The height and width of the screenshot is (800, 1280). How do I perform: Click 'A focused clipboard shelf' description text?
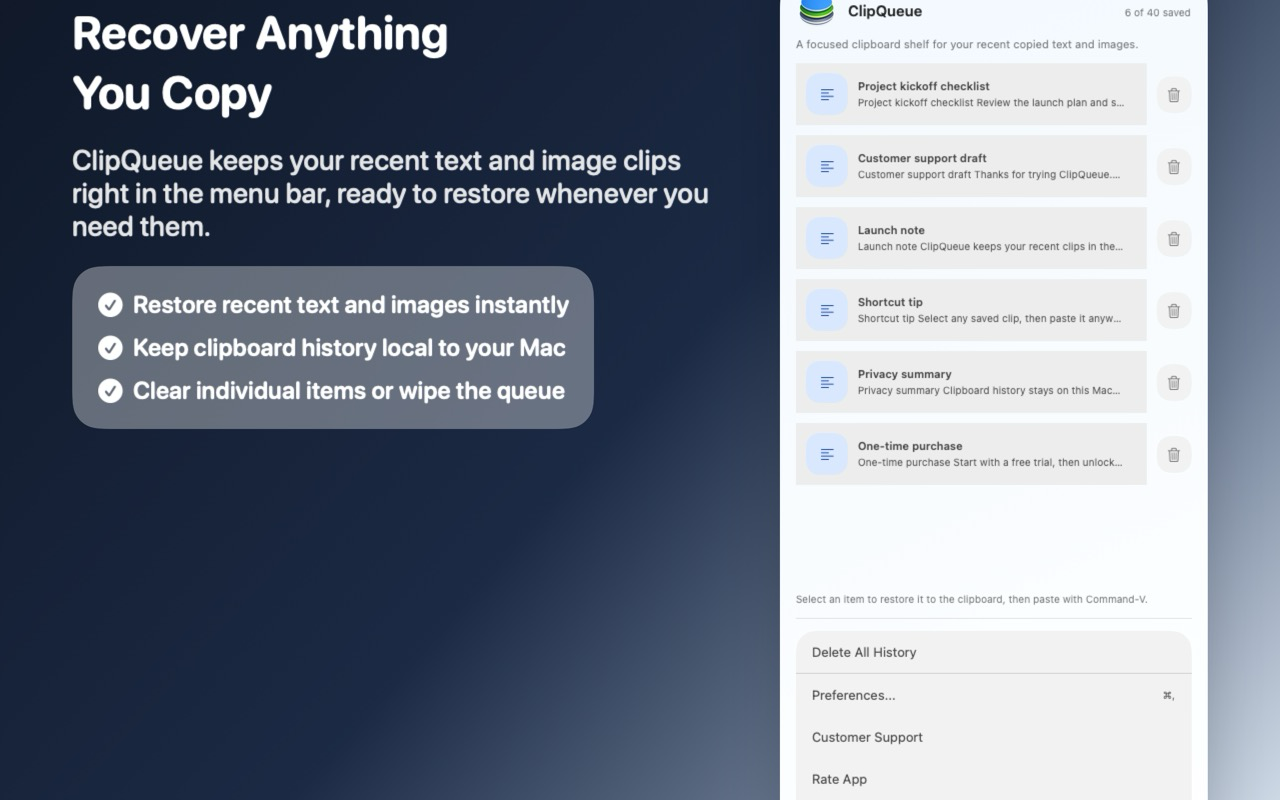pos(967,44)
